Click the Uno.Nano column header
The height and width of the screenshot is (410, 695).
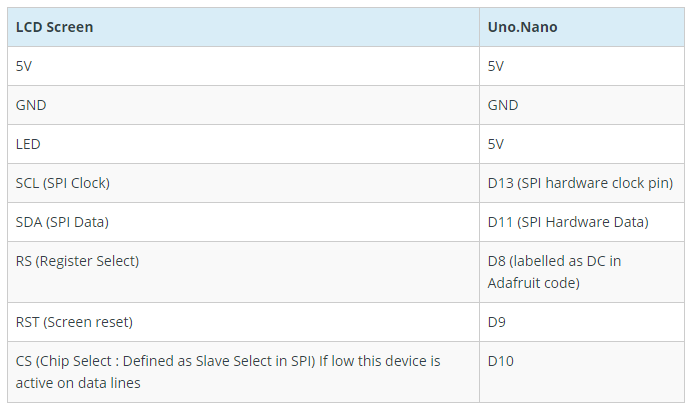(x=582, y=27)
